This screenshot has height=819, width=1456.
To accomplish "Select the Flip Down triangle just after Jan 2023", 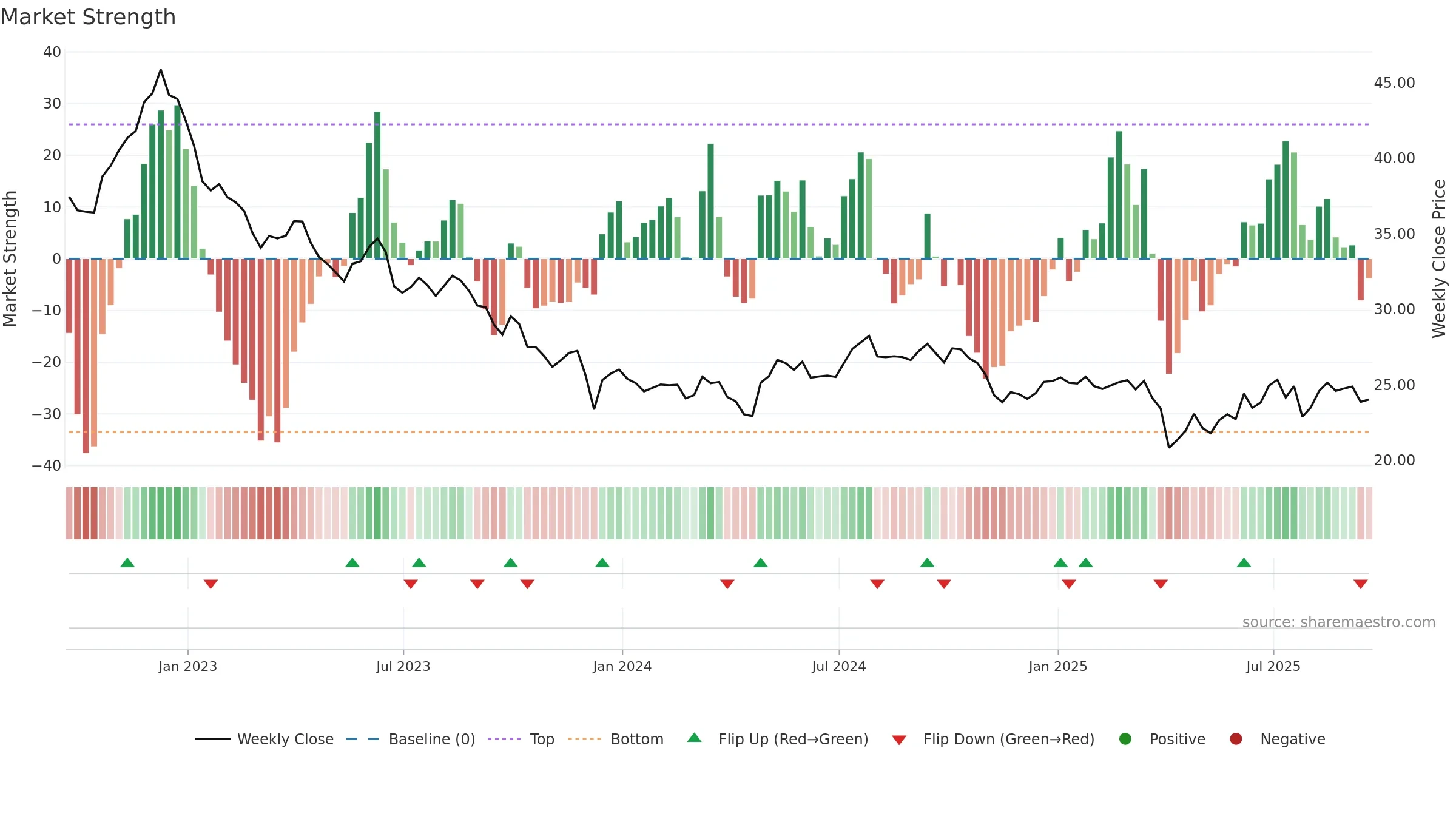I will click(211, 584).
